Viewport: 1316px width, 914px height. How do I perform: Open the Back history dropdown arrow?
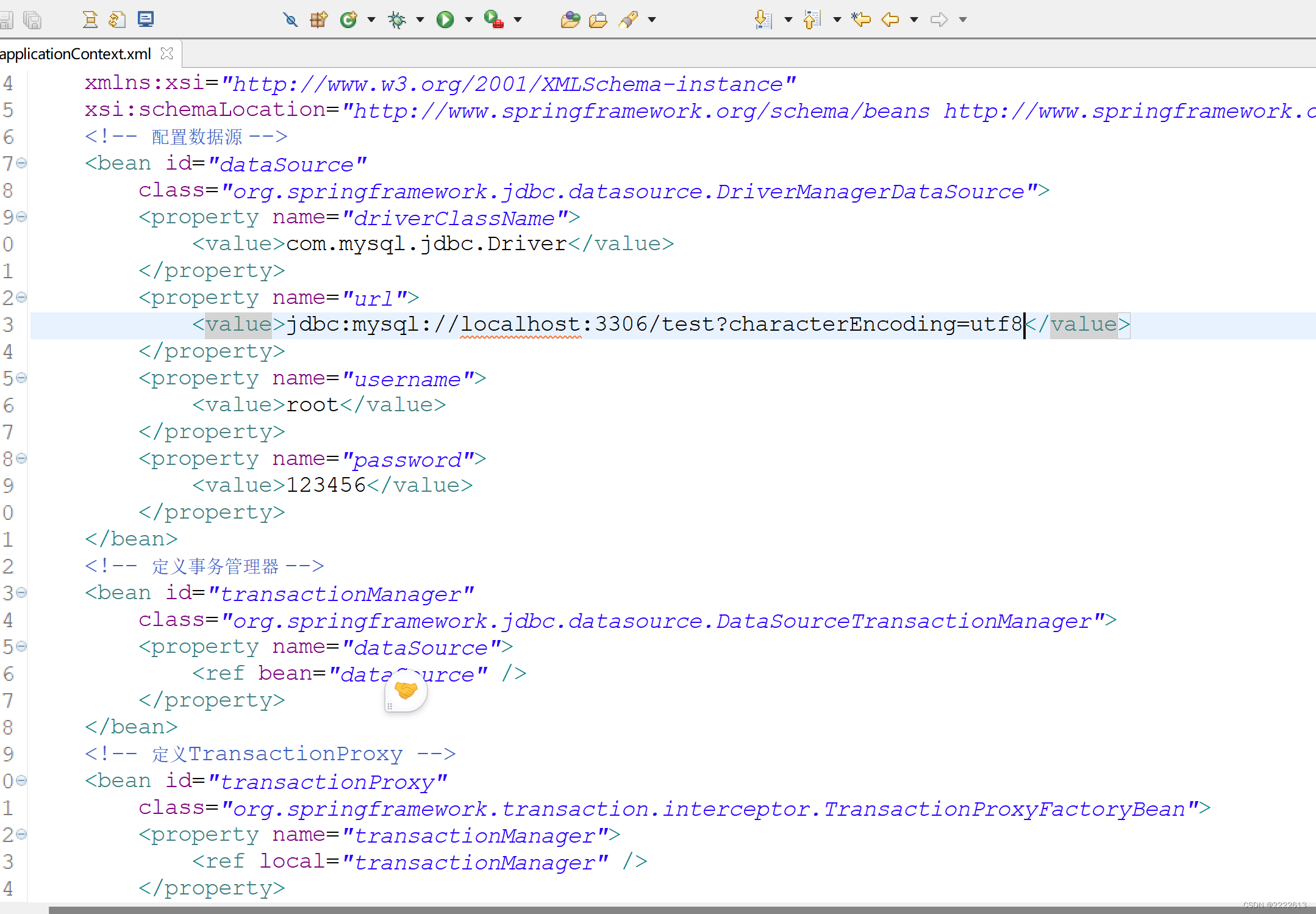click(914, 20)
